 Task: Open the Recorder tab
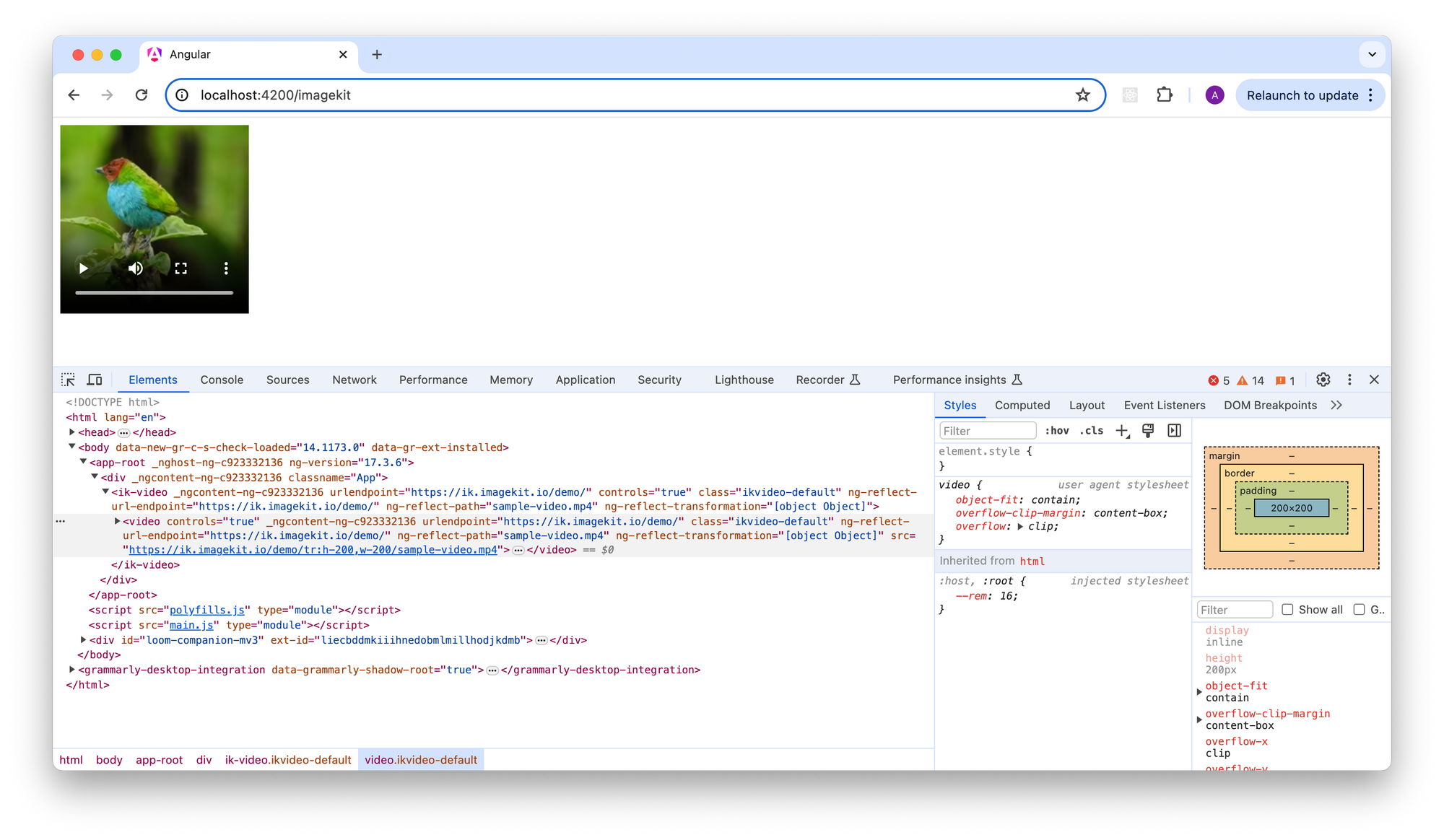[828, 380]
